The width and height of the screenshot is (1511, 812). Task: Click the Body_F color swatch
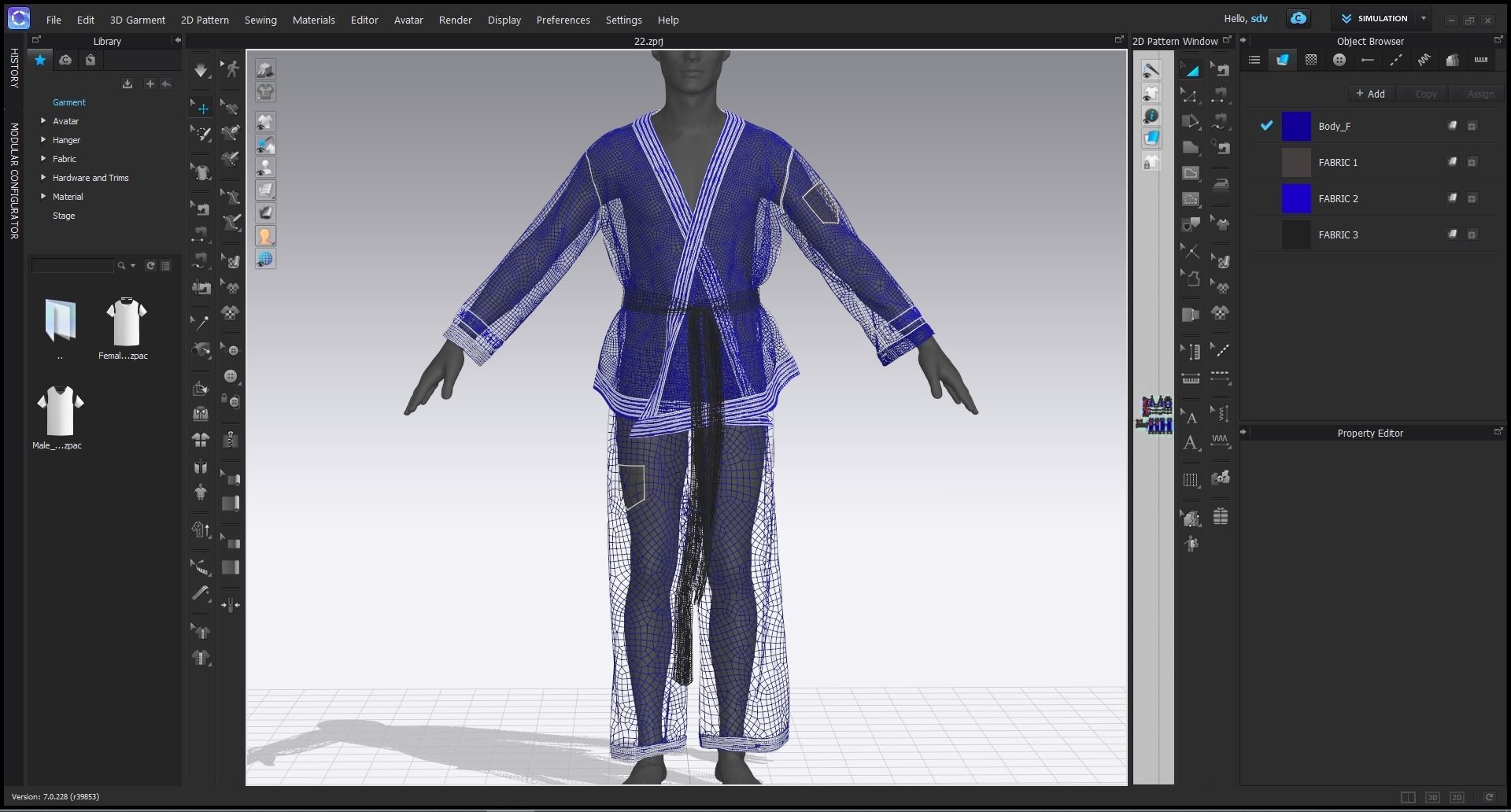pyautogui.click(x=1296, y=126)
